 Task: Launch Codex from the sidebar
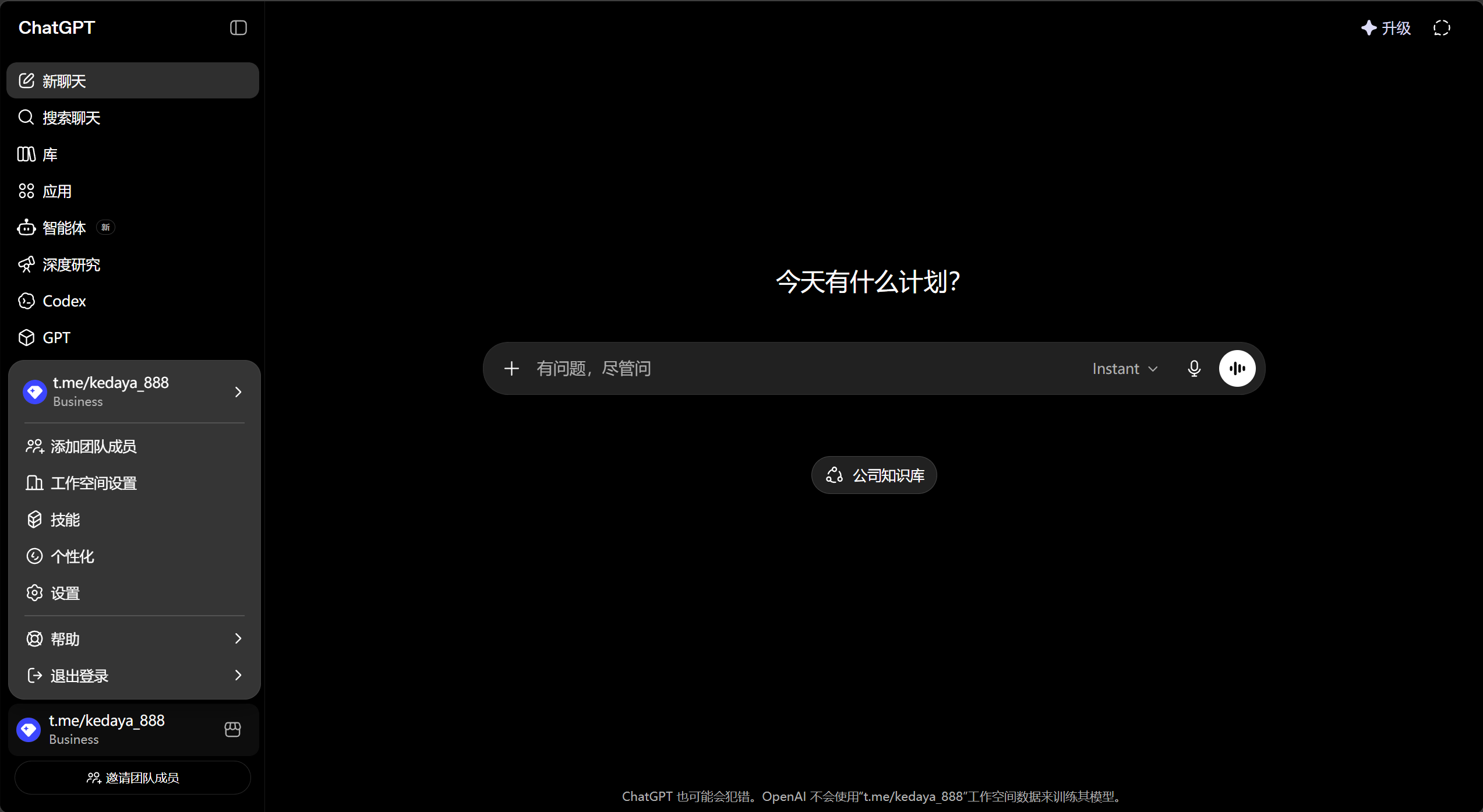pyautogui.click(x=133, y=301)
